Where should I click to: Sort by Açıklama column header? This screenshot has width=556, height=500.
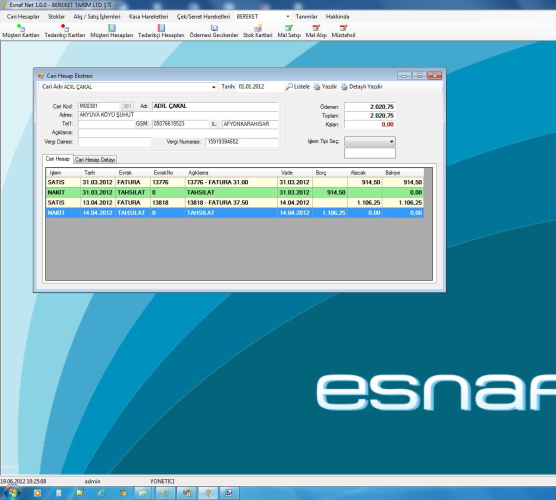[231, 173]
